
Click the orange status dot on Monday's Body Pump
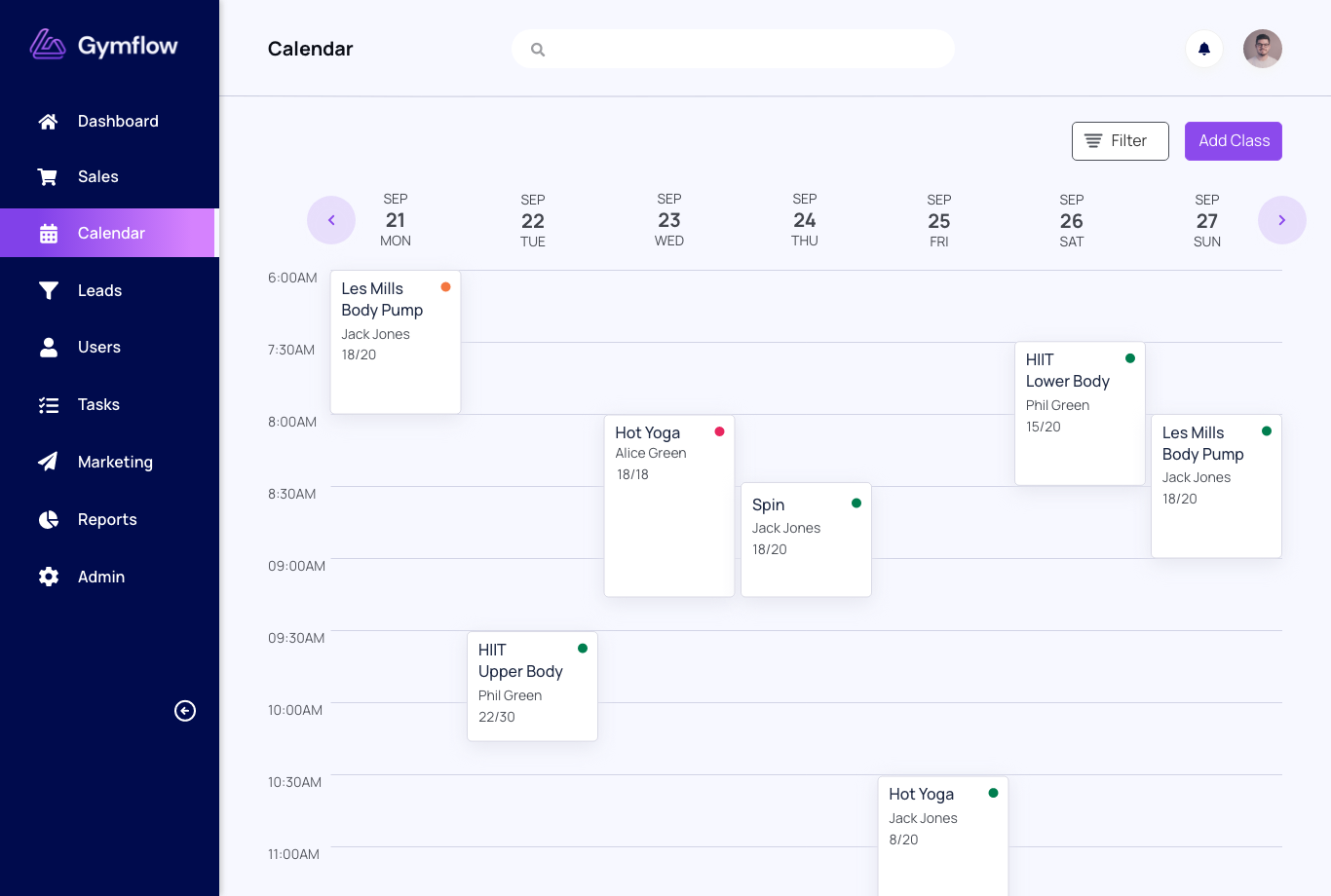[445, 287]
